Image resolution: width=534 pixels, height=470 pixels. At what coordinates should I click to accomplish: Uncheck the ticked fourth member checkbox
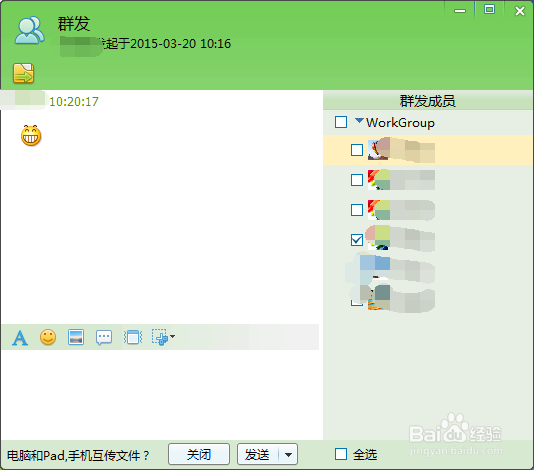tap(357, 240)
